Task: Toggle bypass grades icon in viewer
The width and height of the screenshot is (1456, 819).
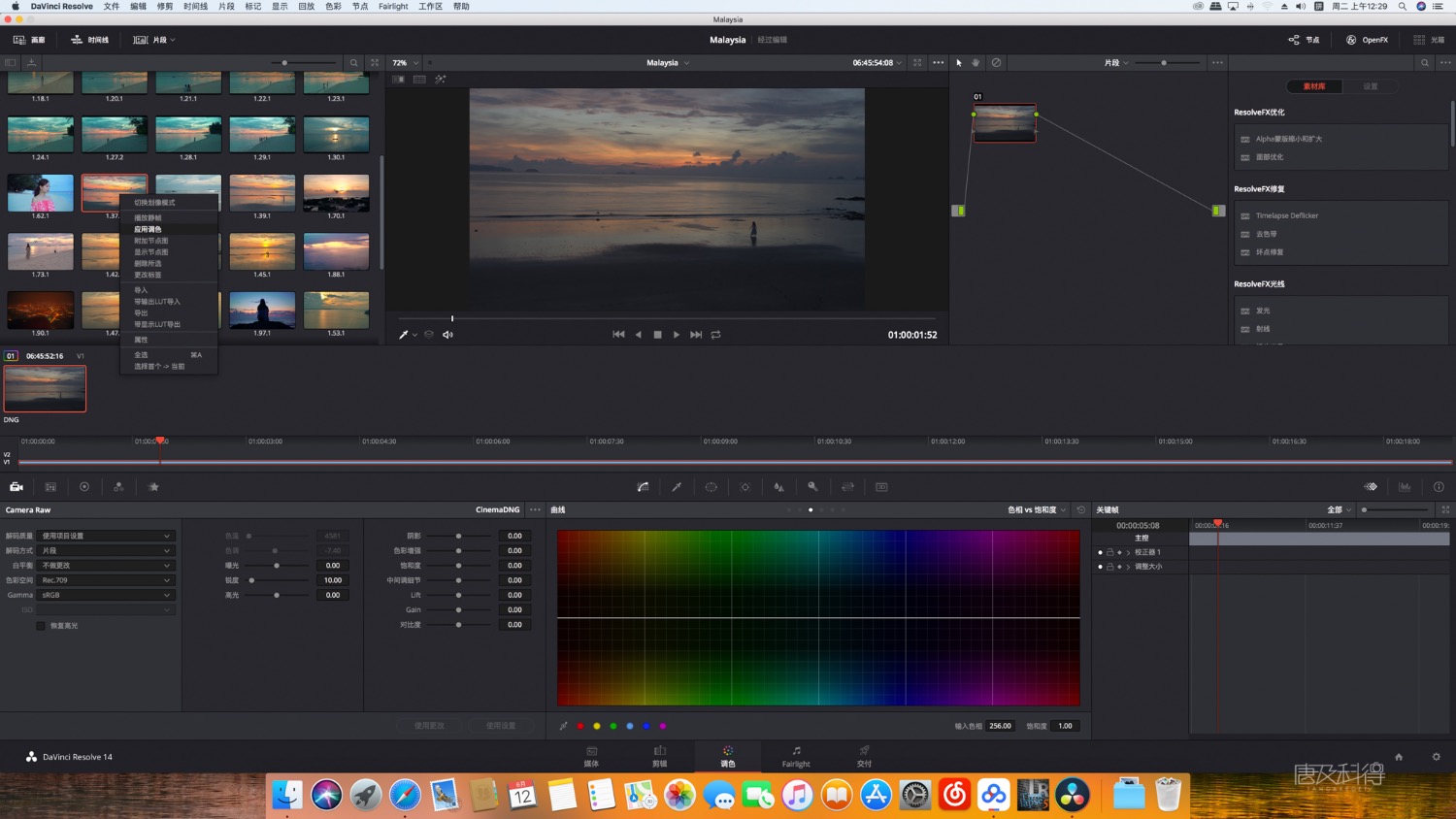Action: 996,63
